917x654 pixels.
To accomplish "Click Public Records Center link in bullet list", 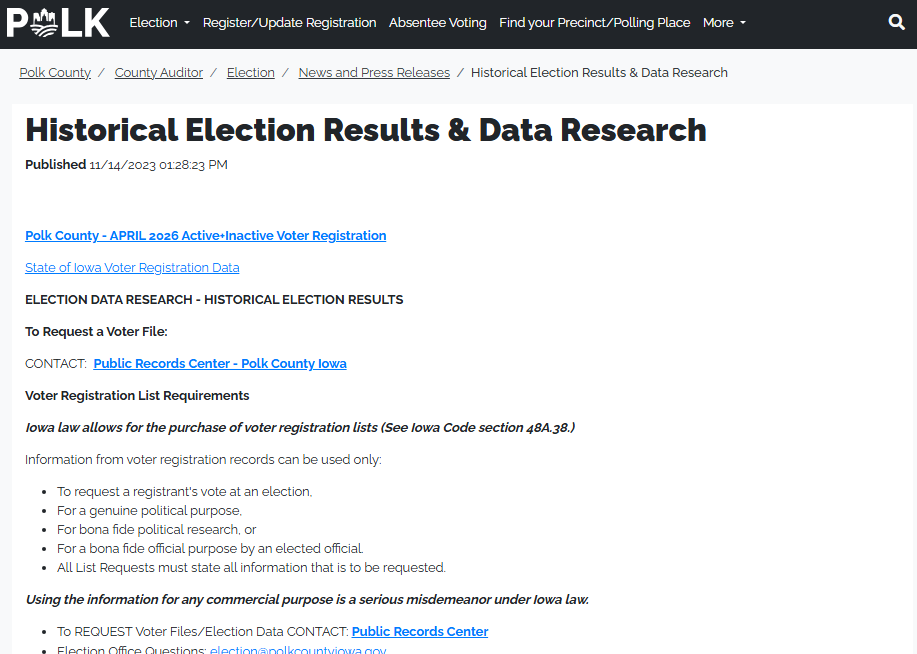I will point(420,632).
